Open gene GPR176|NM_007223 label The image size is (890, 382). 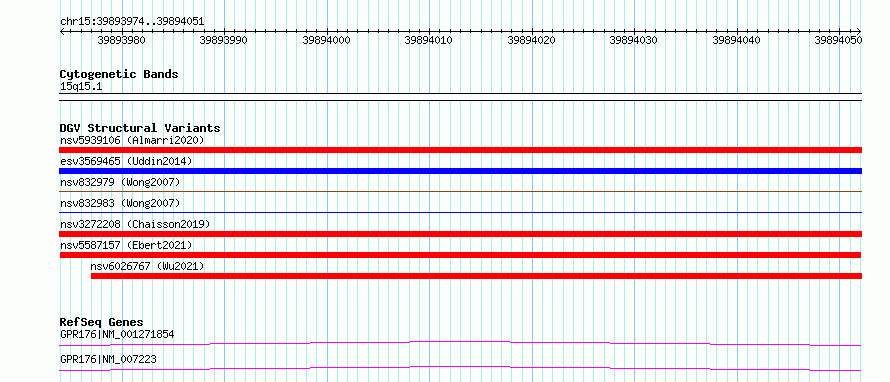108,359
